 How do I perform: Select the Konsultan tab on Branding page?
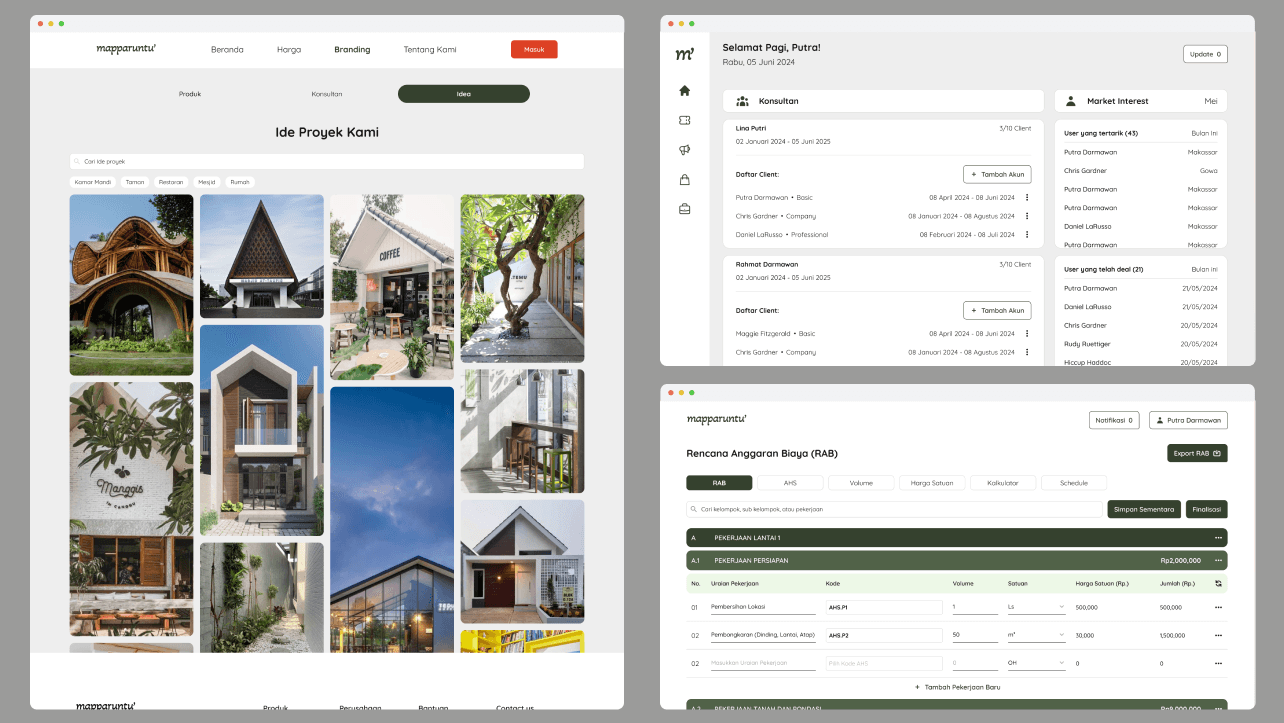click(x=327, y=94)
